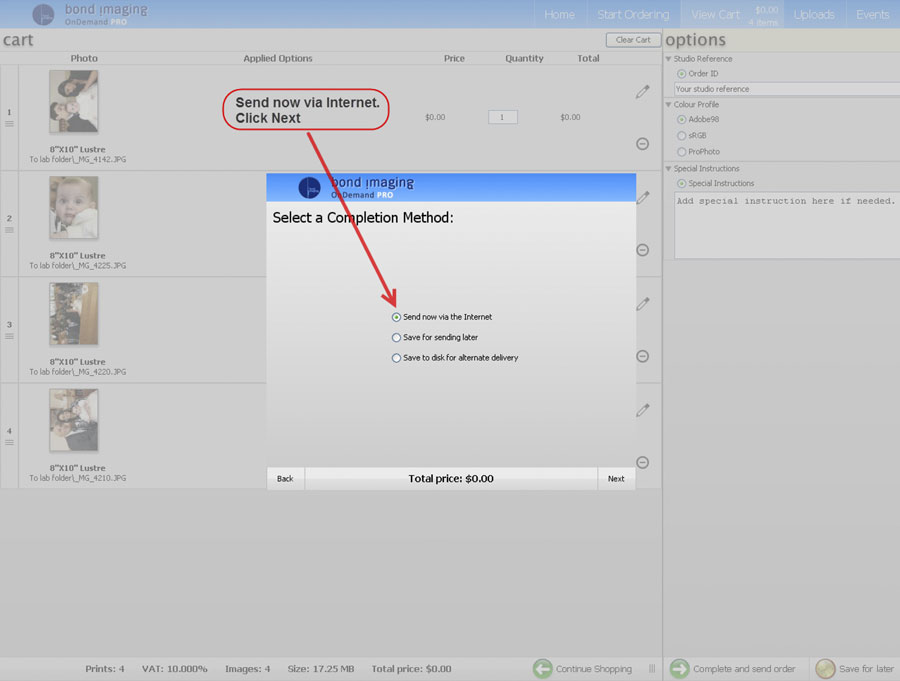The width and height of the screenshot is (900, 681).
Task: Select Save for sending later option
Action: pos(397,338)
